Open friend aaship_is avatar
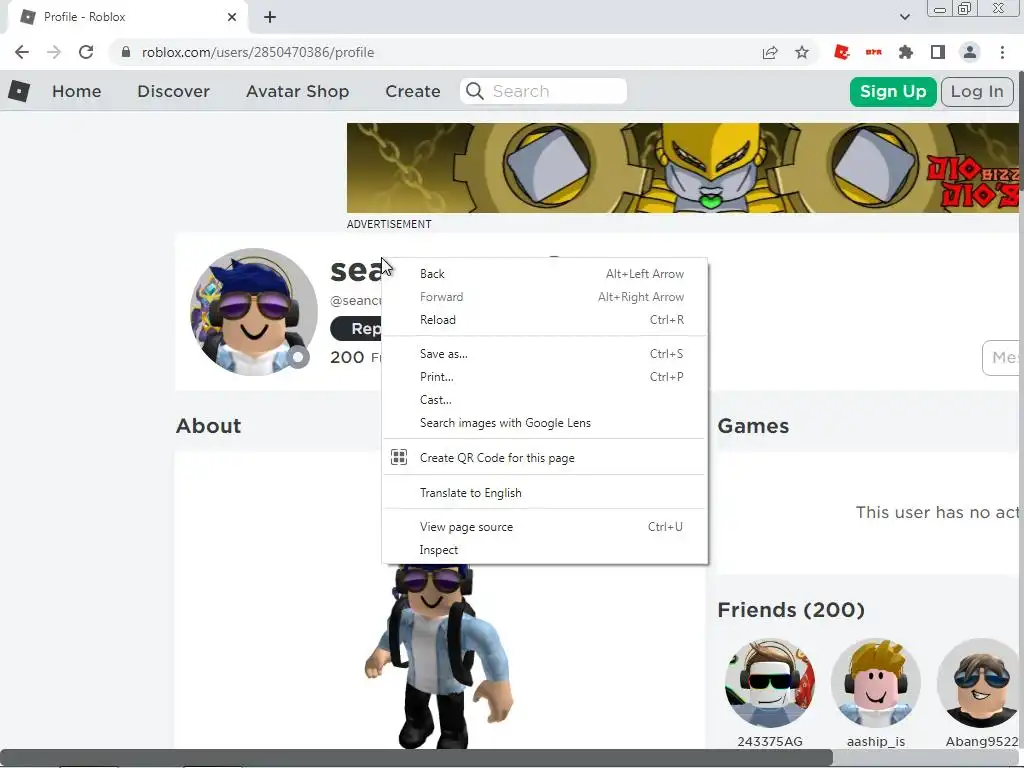The image size is (1024, 768). 876,683
